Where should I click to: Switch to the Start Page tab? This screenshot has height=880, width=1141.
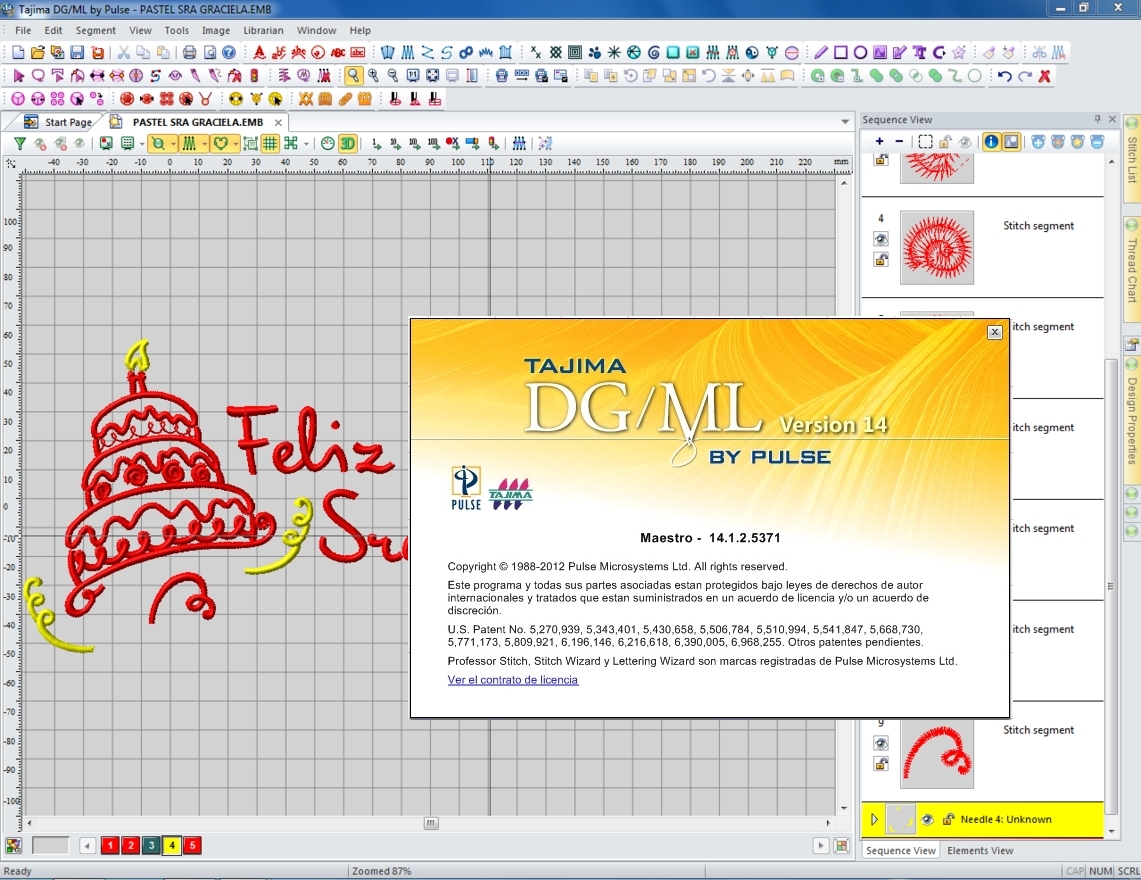[58, 122]
